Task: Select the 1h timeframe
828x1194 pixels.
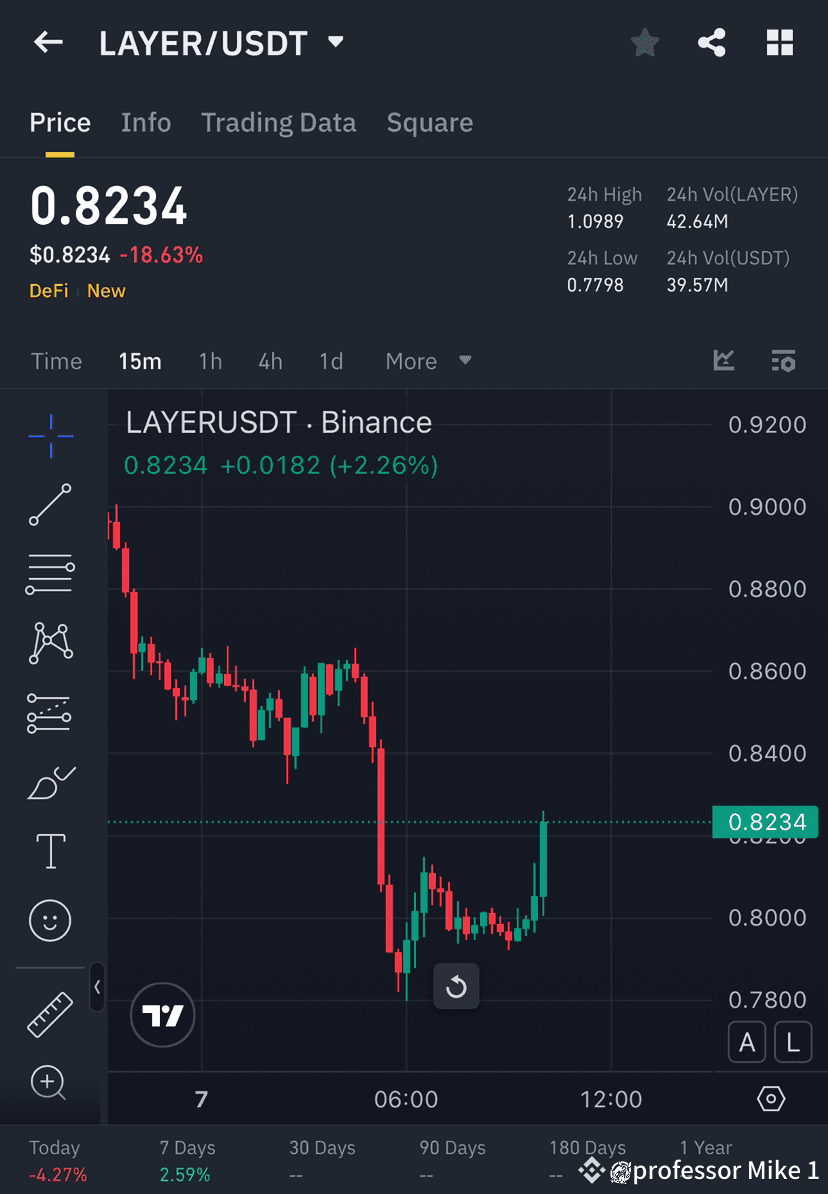Action: [210, 361]
